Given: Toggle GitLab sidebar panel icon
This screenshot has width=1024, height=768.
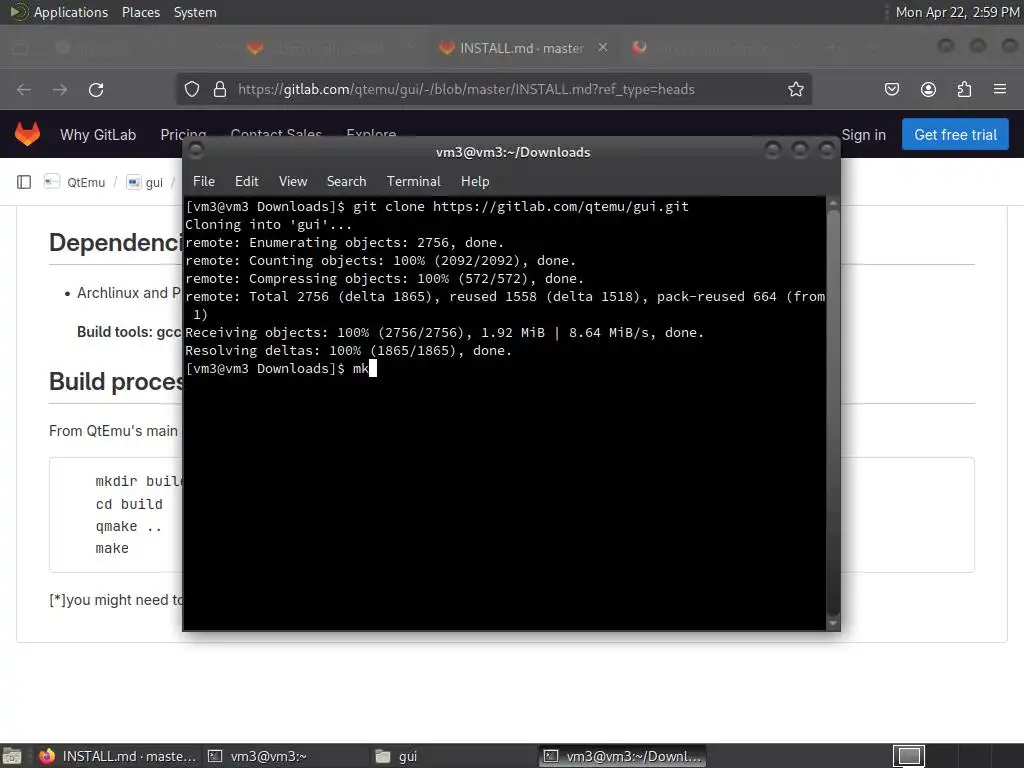Looking at the screenshot, I should pyautogui.click(x=24, y=182).
